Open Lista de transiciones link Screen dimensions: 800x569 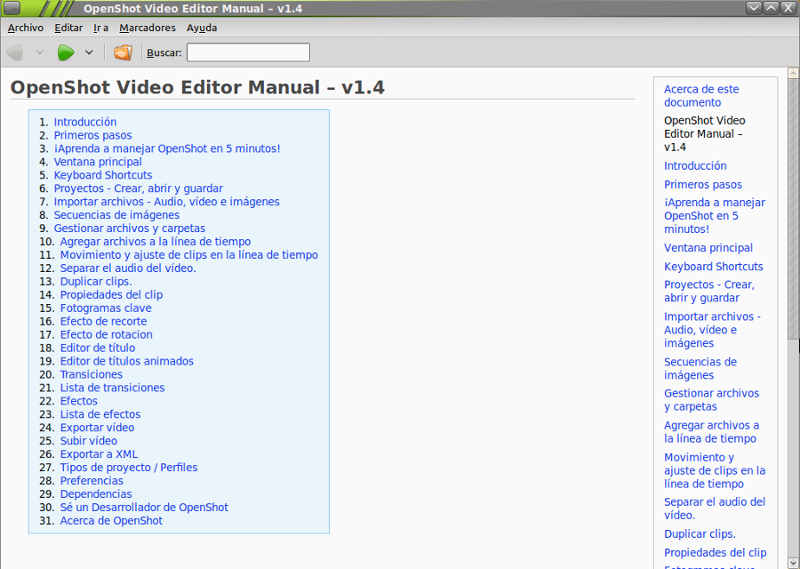pos(112,387)
